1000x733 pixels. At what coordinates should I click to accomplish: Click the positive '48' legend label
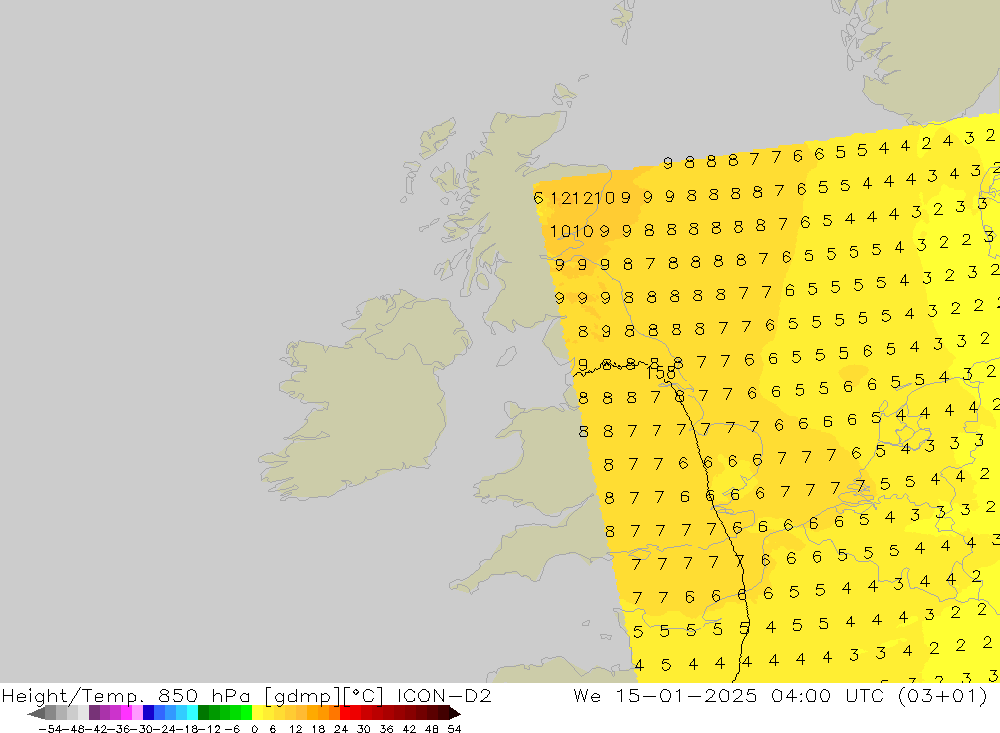tap(432, 729)
